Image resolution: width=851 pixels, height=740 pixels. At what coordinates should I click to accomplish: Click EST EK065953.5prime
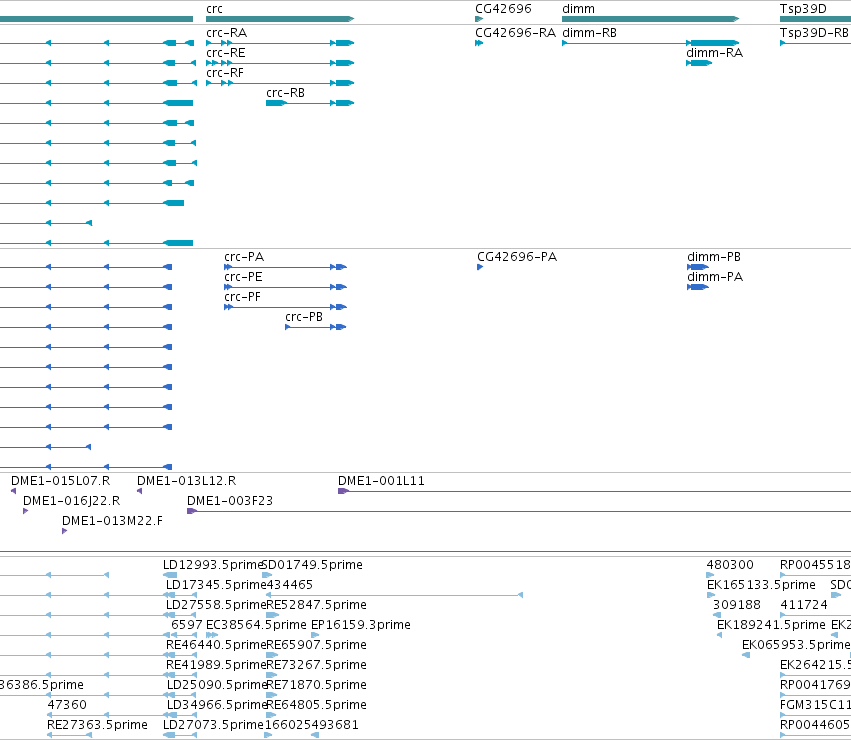[796, 645]
